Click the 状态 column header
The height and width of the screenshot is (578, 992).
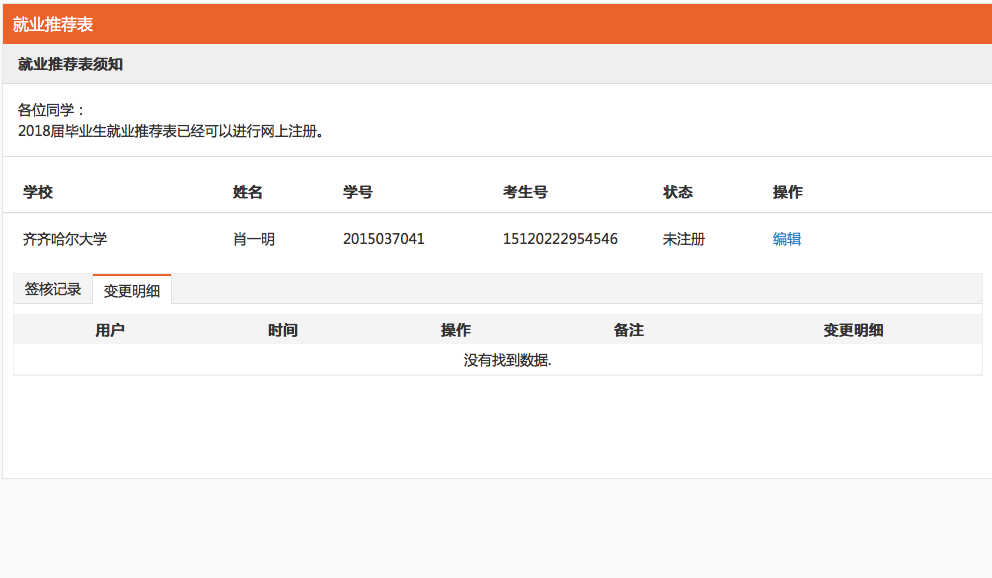[x=677, y=192]
